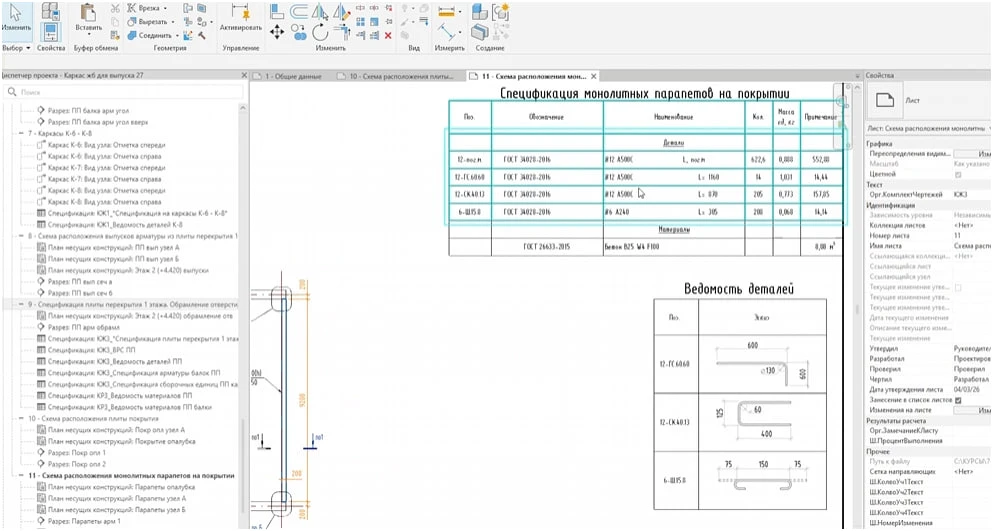
Task: Edit the Имя листа value field
Action: pyautogui.click(x=971, y=246)
